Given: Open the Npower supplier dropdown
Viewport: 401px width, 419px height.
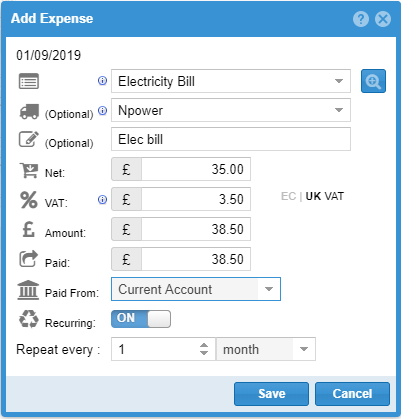Looking at the screenshot, I should coord(339,110).
